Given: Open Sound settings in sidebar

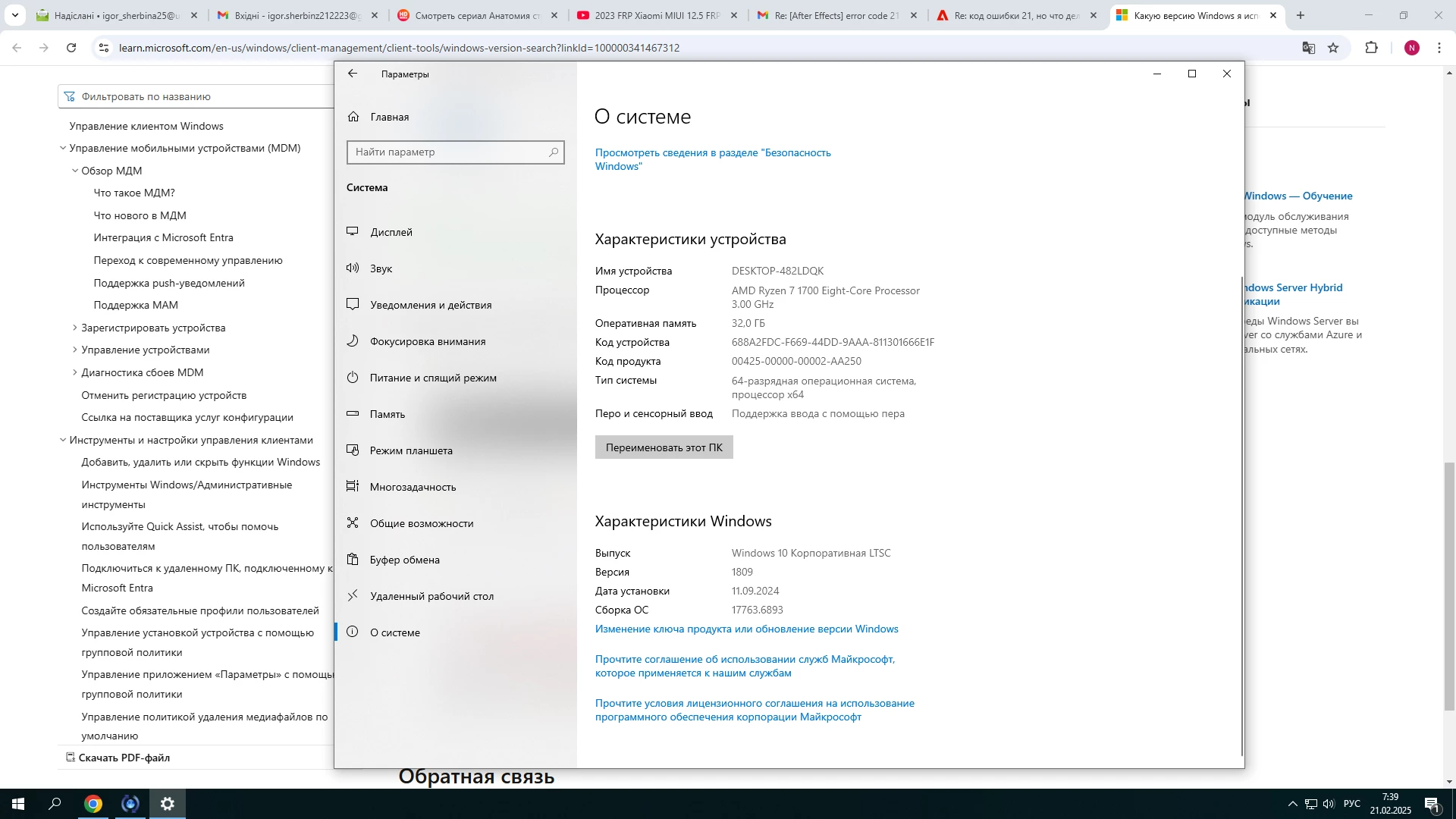Looking at the screenshot, I should 381,268.
